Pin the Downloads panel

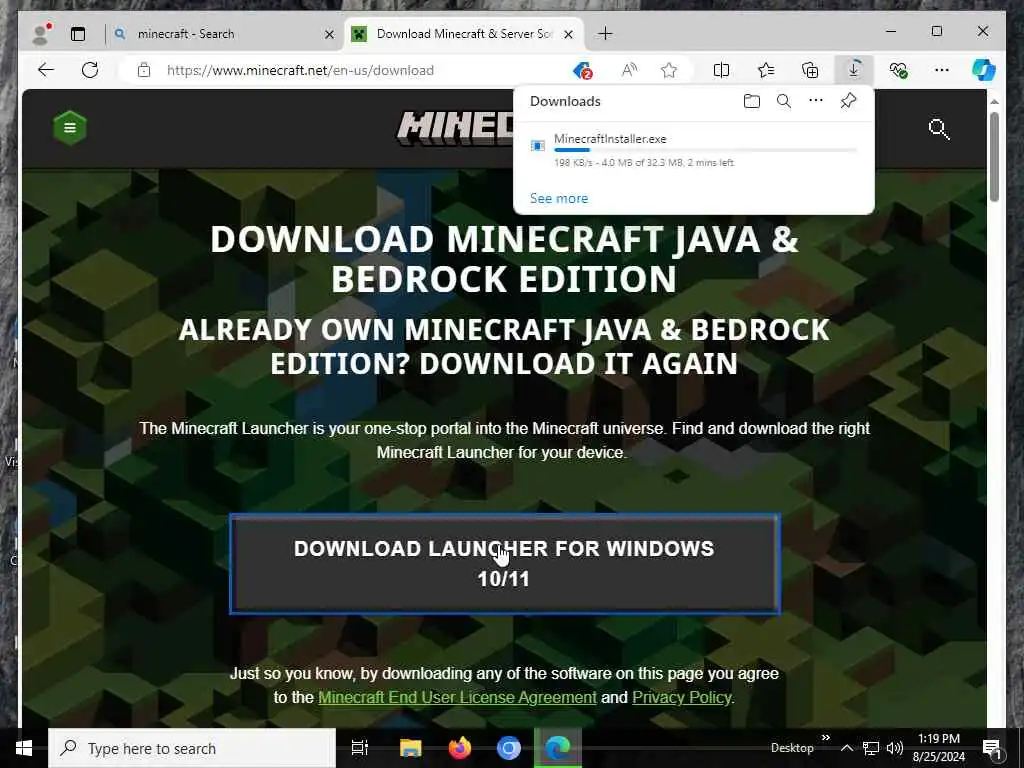pyautogui.click(x=848, y=101)
